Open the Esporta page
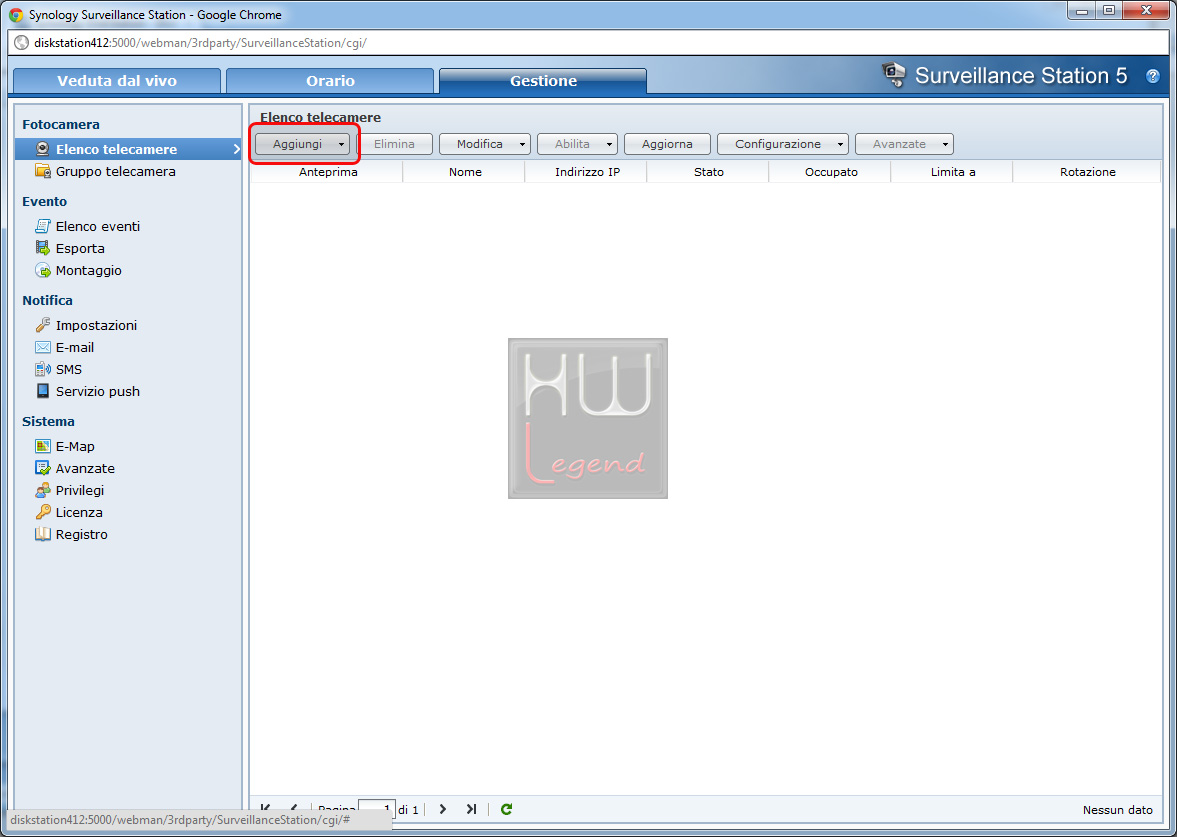 [x=80, y=248]
